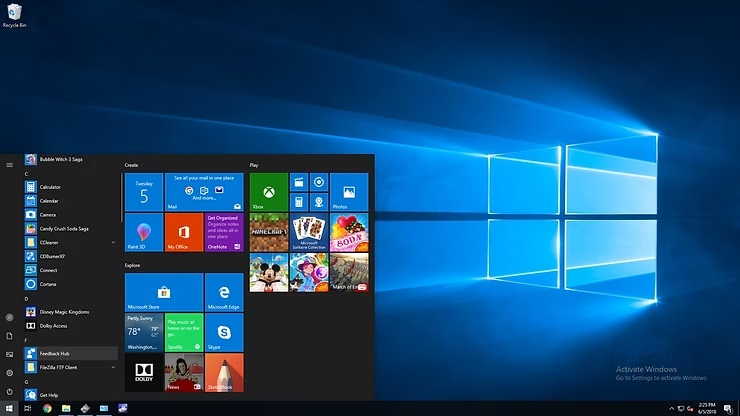The height and width of the screenshot is (416, 740).
Task: Open Feedback Hub from the app list
Action: (71, 354)
